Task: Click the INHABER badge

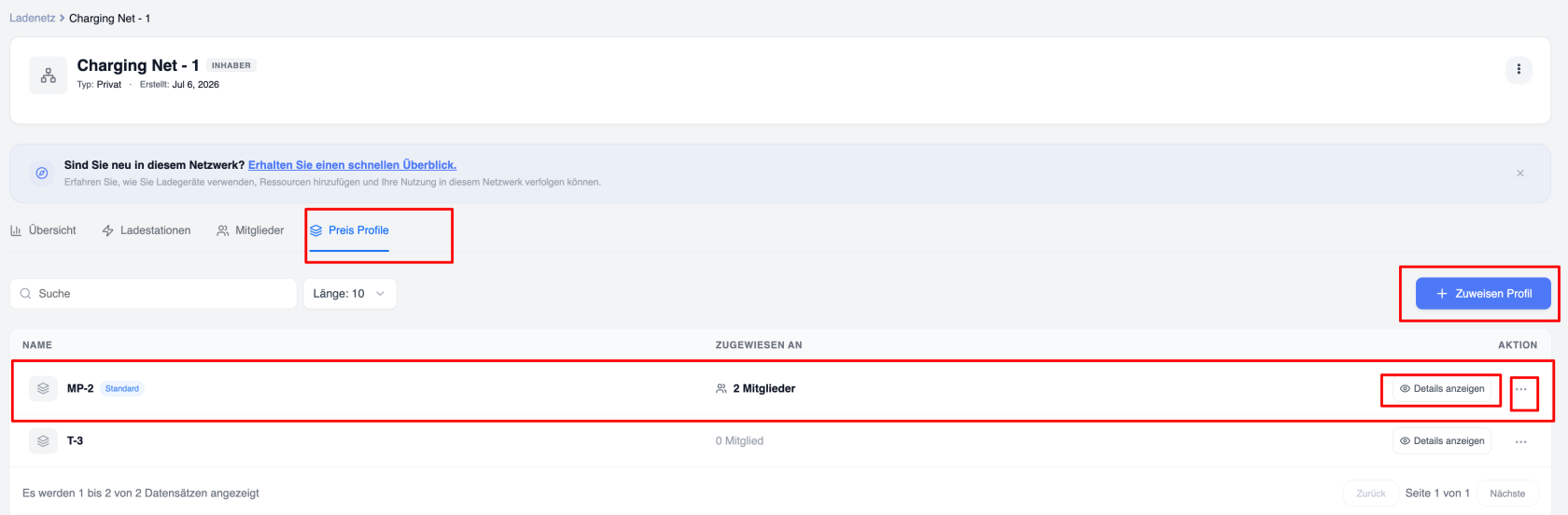Action: click(x=231, y=65)
